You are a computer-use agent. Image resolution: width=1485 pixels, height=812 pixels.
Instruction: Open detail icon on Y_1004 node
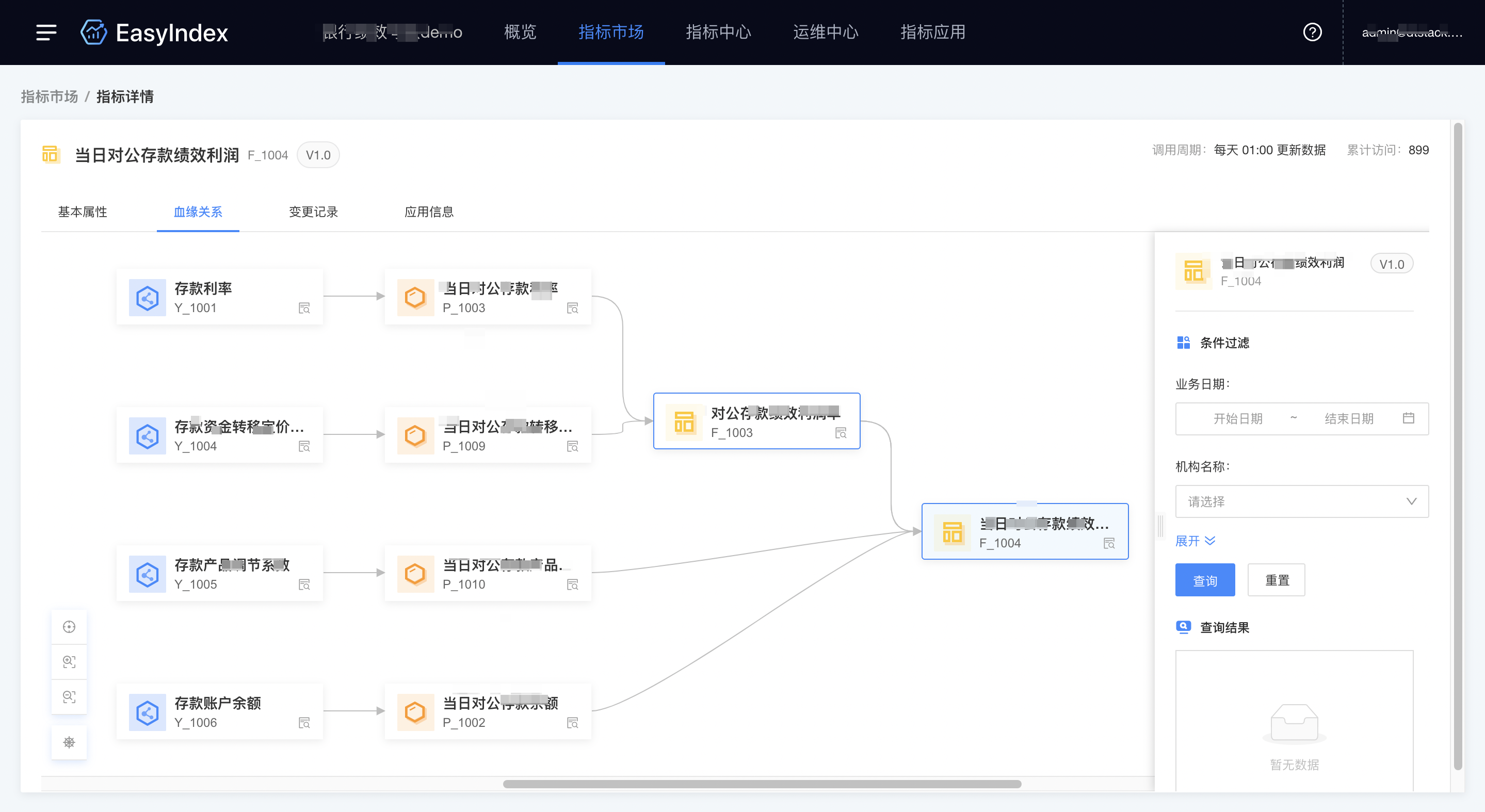coord(304,447)
